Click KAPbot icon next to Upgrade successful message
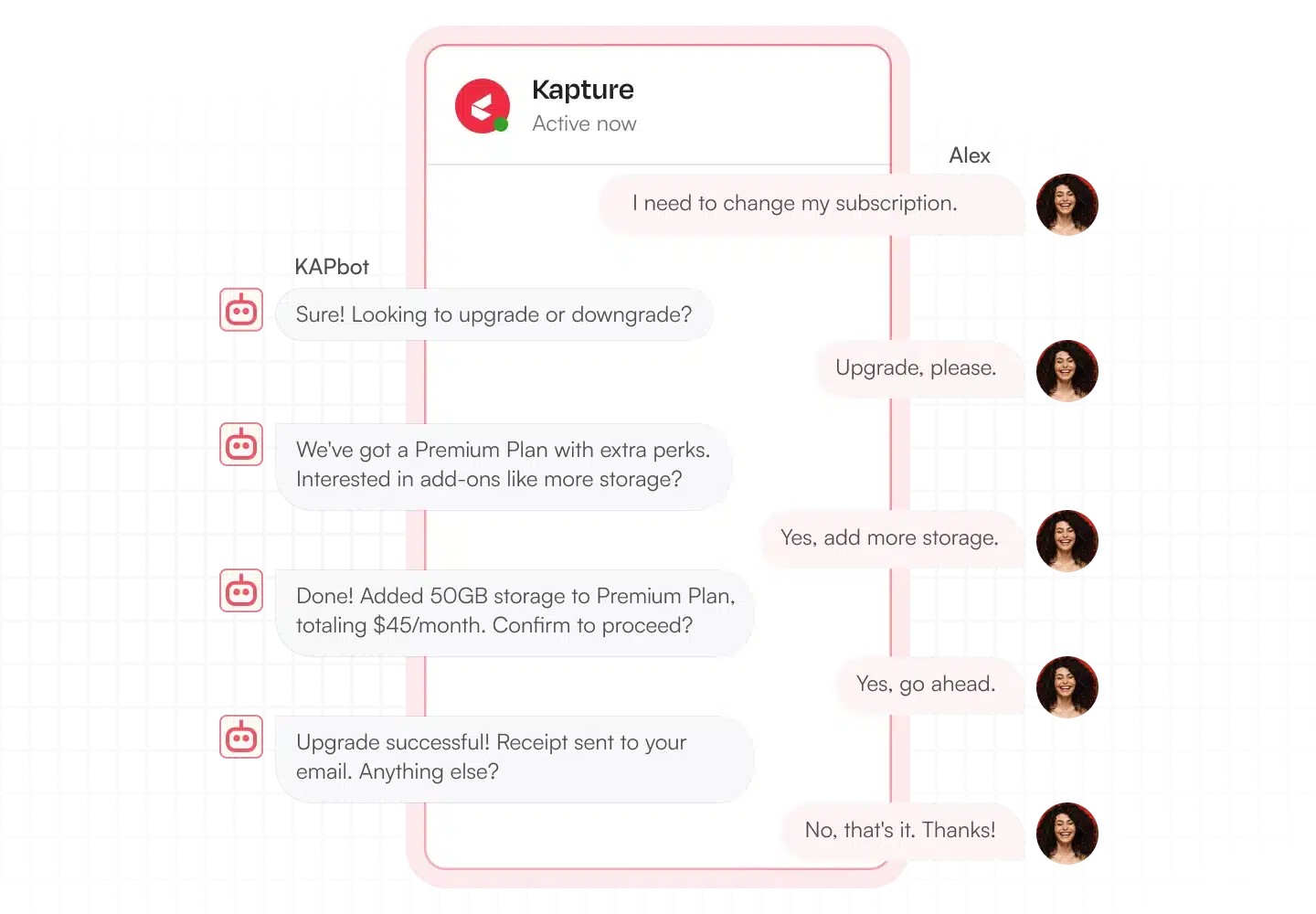The height and width of the screenshot is (914, 1316). point(241,737)
